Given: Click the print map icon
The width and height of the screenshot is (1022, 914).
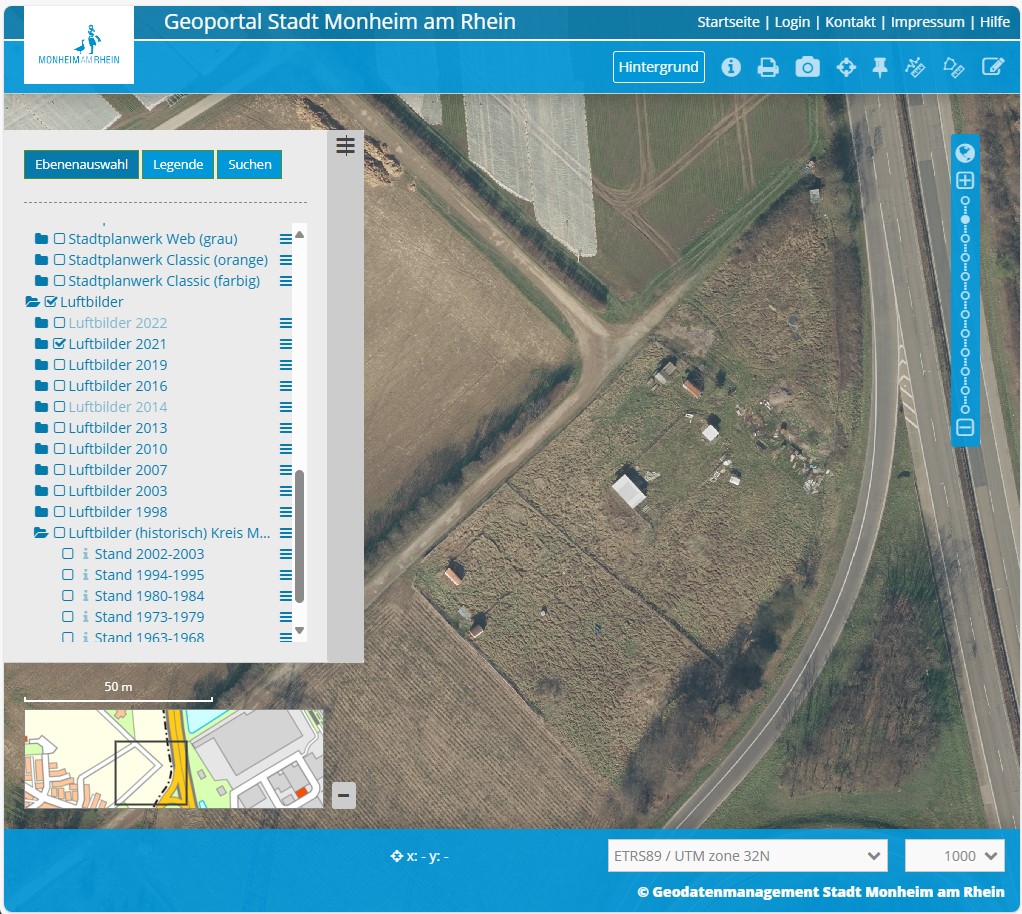Looking at the screenshot, I should pyautogui.click(x=768, y=67).
